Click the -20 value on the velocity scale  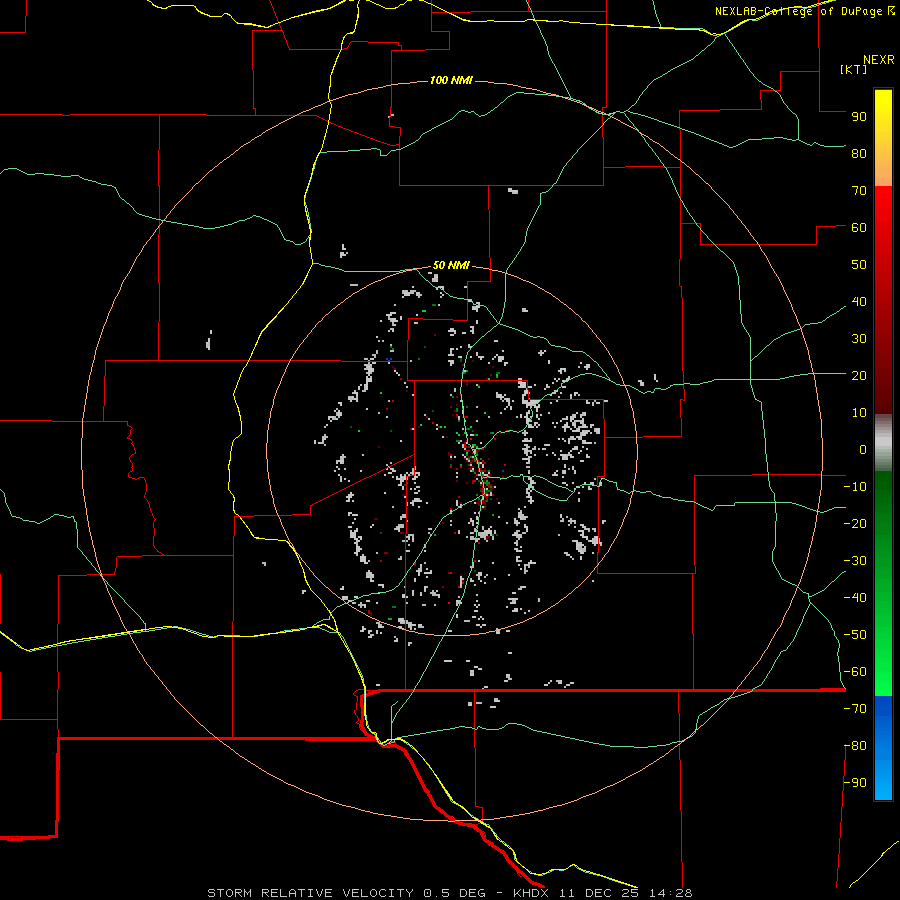tap(855, 523)
